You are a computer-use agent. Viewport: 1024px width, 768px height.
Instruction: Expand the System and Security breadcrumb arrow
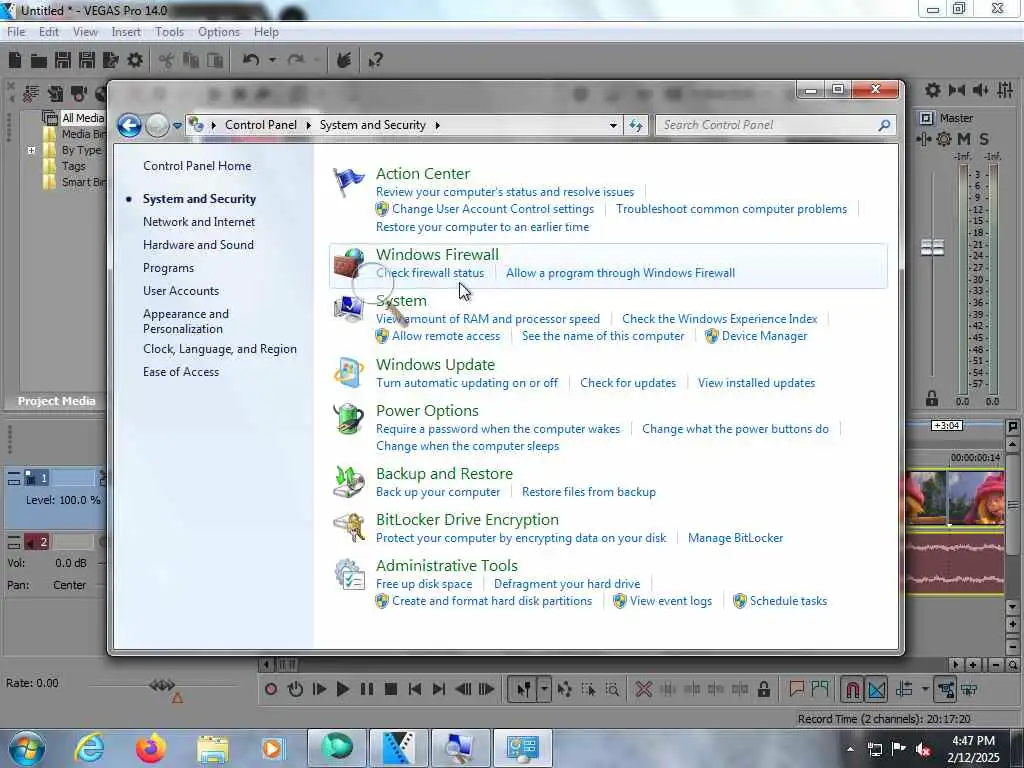click(x=438, y=125)
